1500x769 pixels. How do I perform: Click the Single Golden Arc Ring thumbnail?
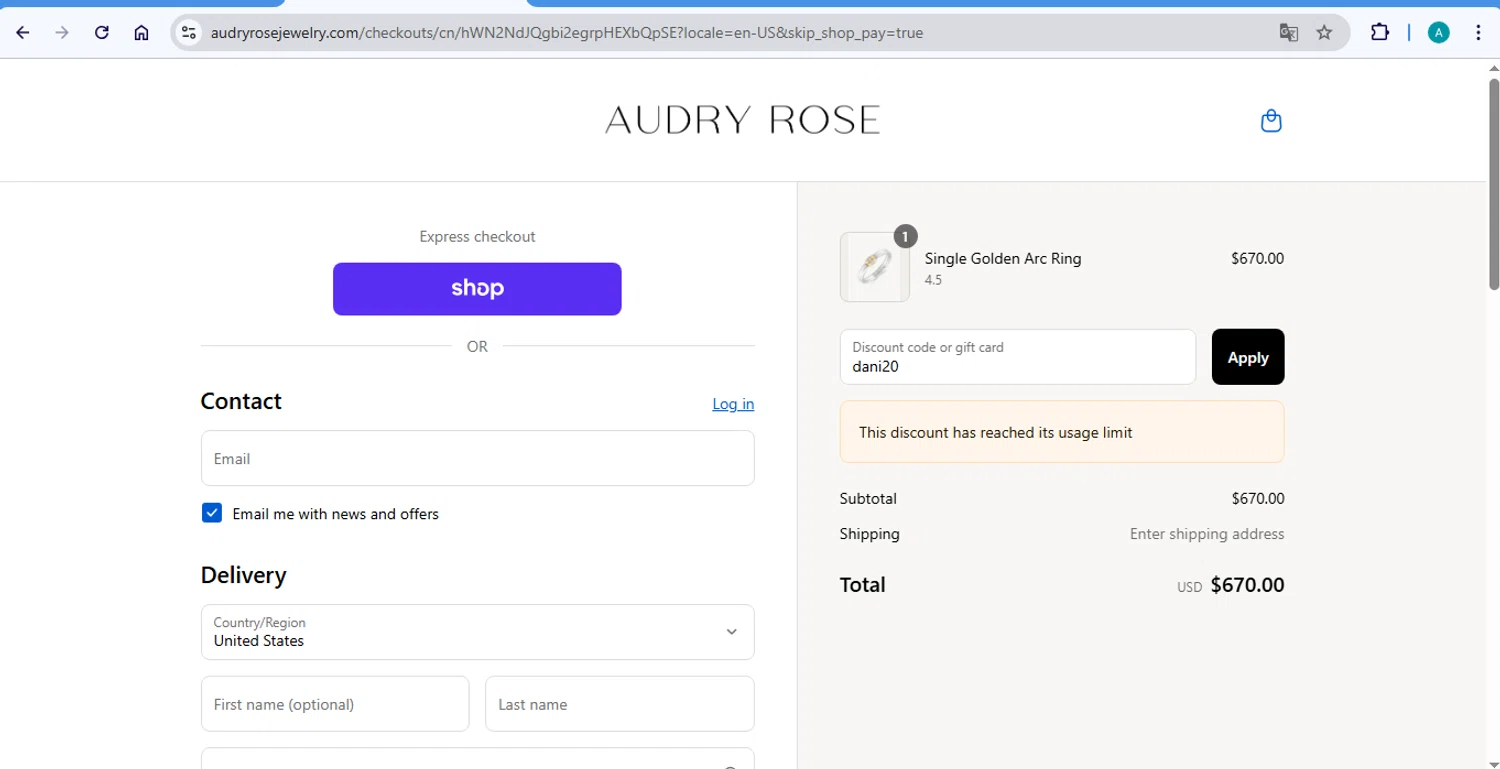pos(875,267)
